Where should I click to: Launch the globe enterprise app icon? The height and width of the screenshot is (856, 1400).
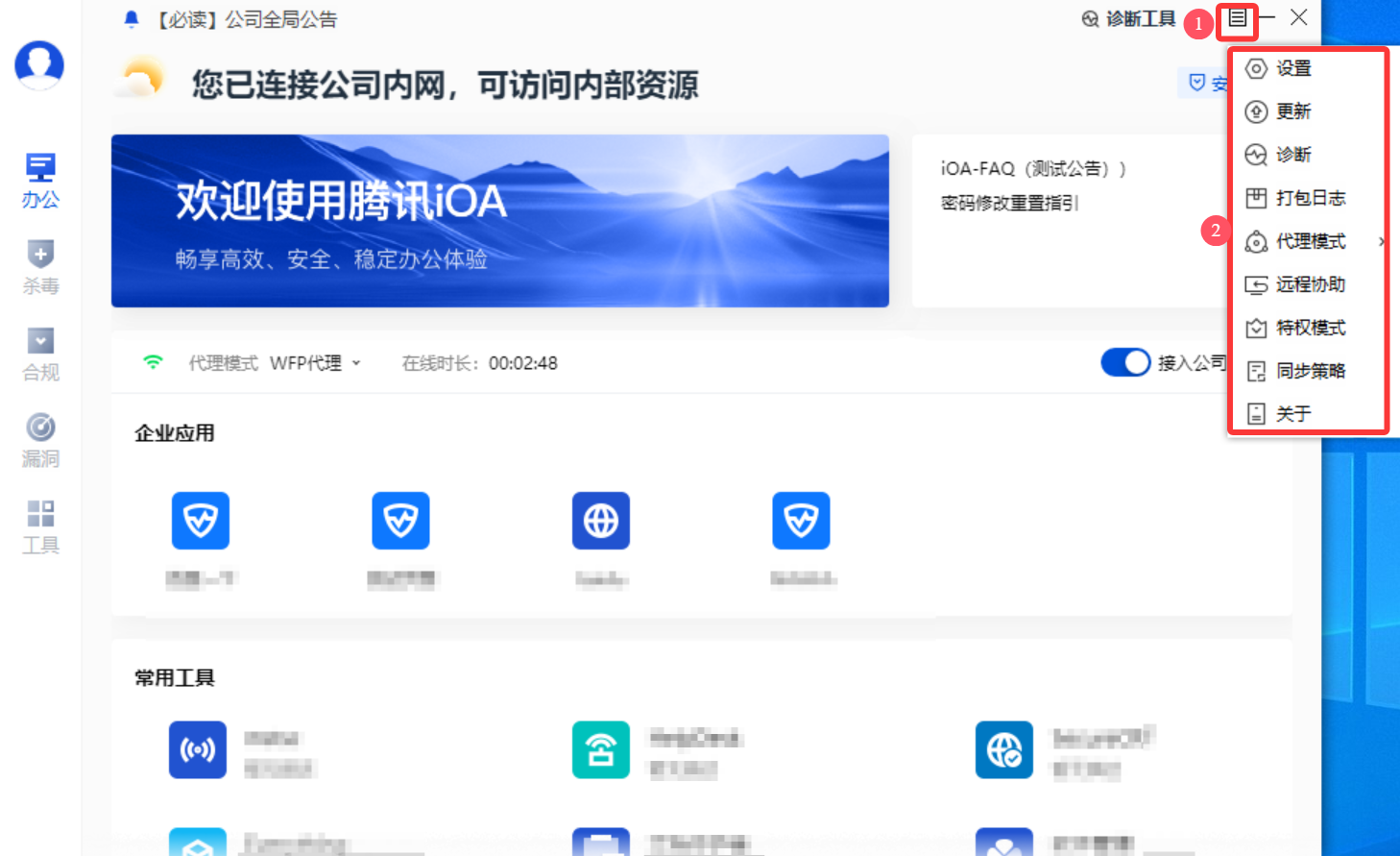coord(601,521)
